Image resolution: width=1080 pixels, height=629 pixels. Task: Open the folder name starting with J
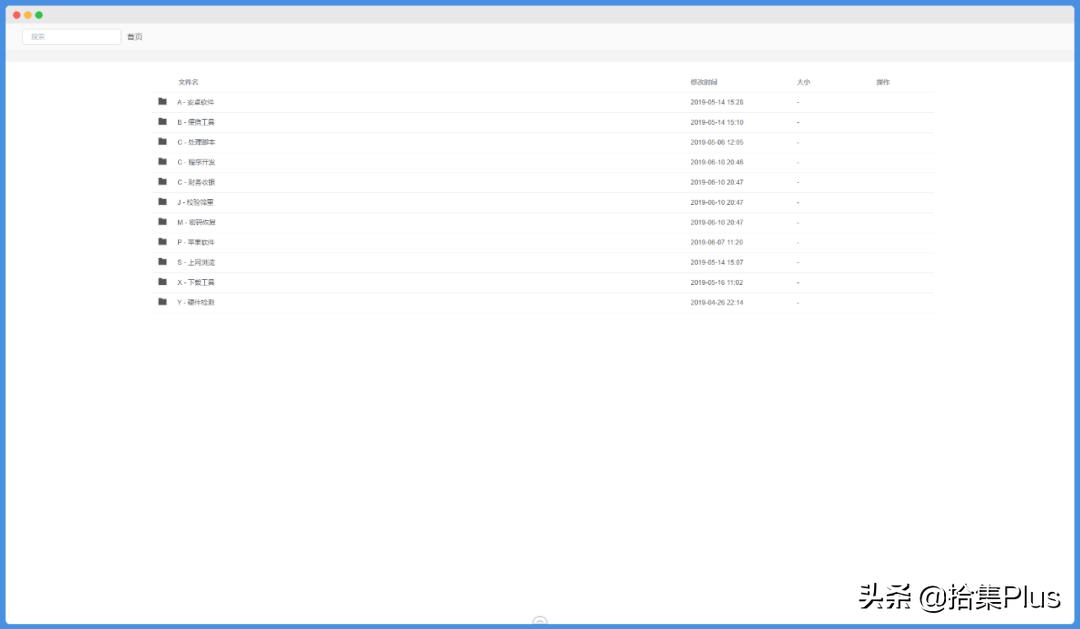pos(196,203)
